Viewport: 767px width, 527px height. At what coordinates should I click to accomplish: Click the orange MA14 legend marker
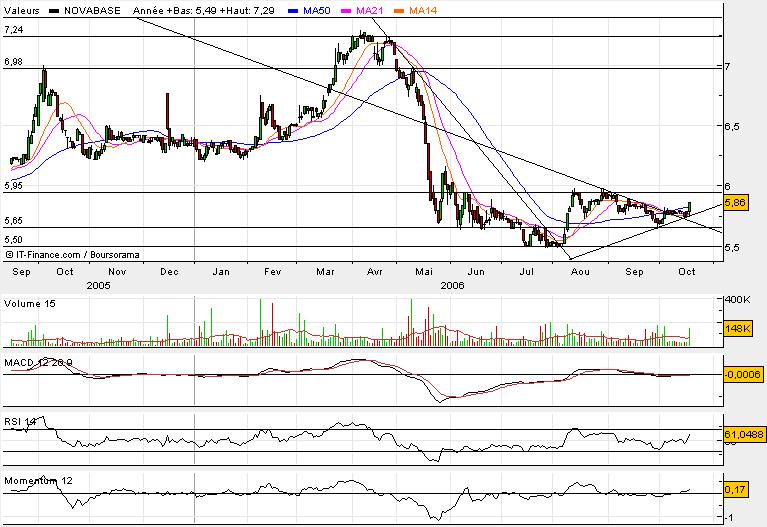[399, 11]
